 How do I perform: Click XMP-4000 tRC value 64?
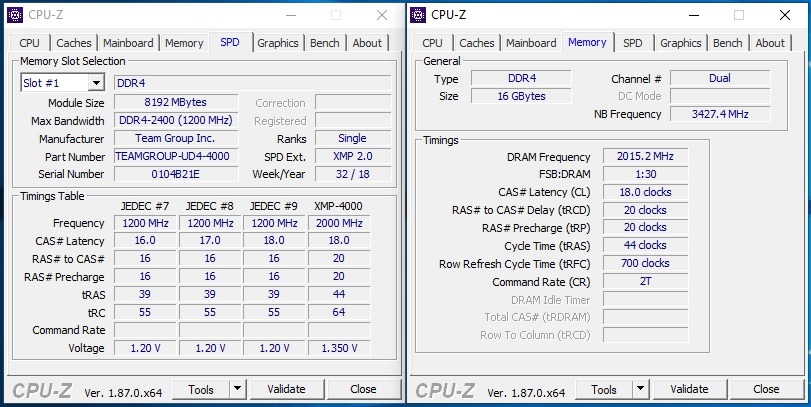(x=339, y=312)
